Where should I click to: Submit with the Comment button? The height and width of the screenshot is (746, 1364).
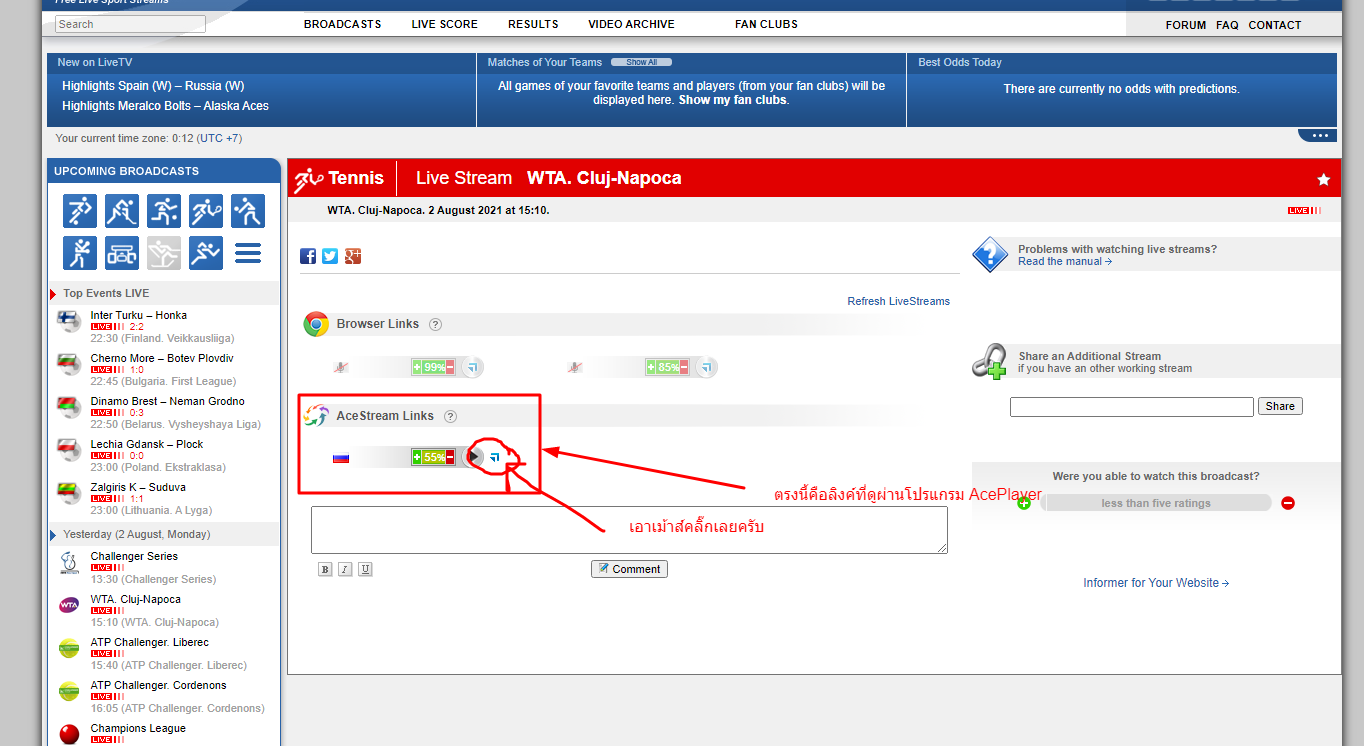[629, 569]
